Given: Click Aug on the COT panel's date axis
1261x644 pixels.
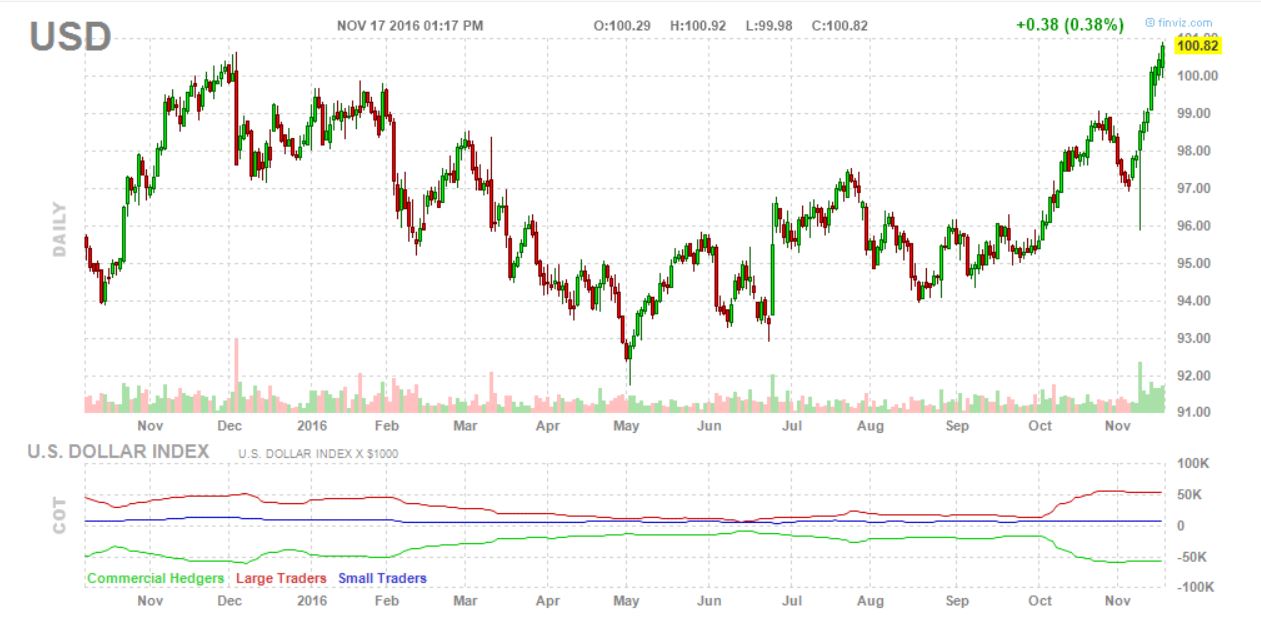Looking at the screenshot, I should (870, 601).
